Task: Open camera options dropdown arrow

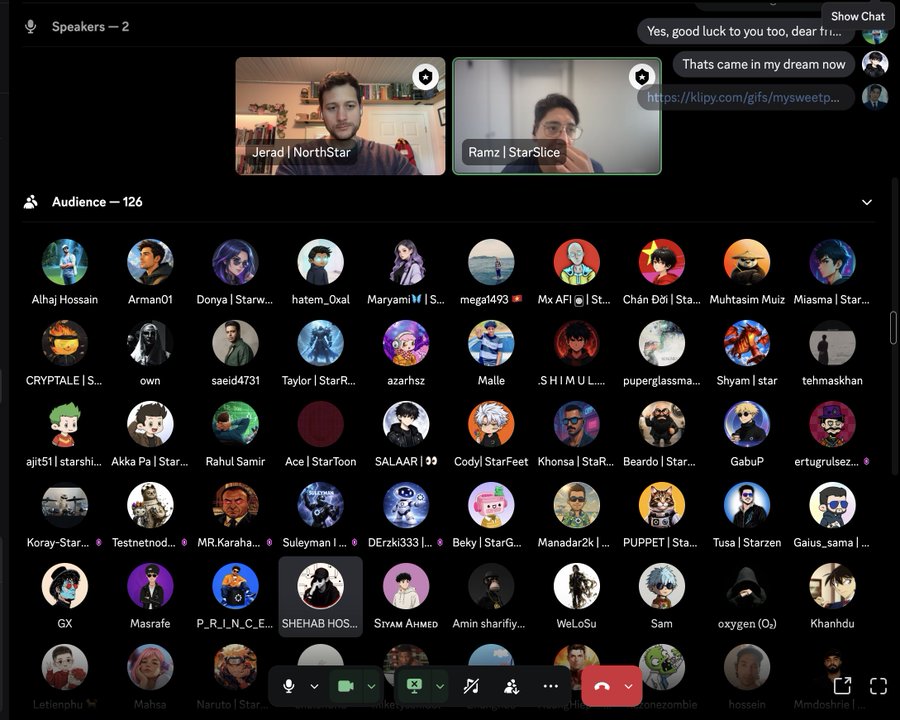Action: pos(371,686)
